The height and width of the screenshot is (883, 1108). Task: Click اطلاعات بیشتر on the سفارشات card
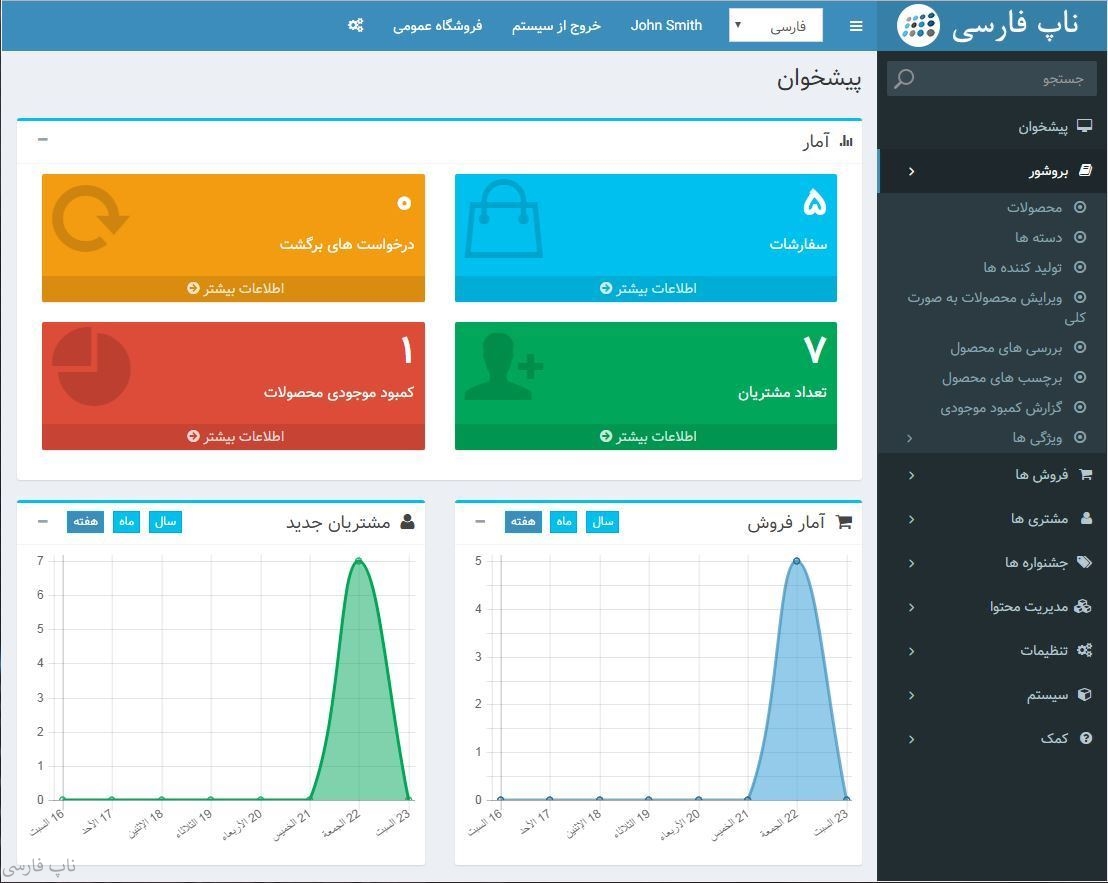[x=646, y=289]
